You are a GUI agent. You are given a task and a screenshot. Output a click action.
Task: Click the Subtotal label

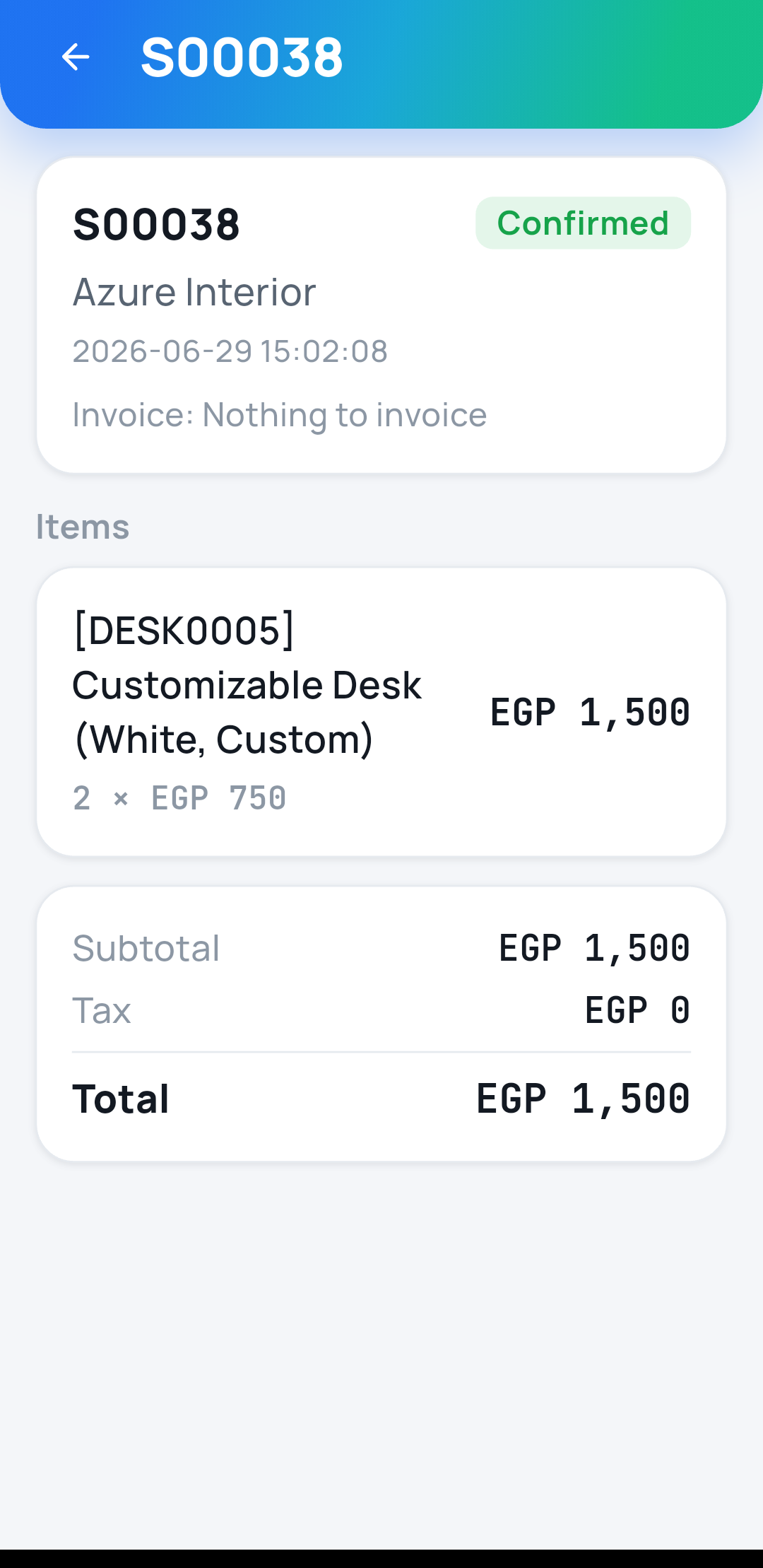[146, 948]
